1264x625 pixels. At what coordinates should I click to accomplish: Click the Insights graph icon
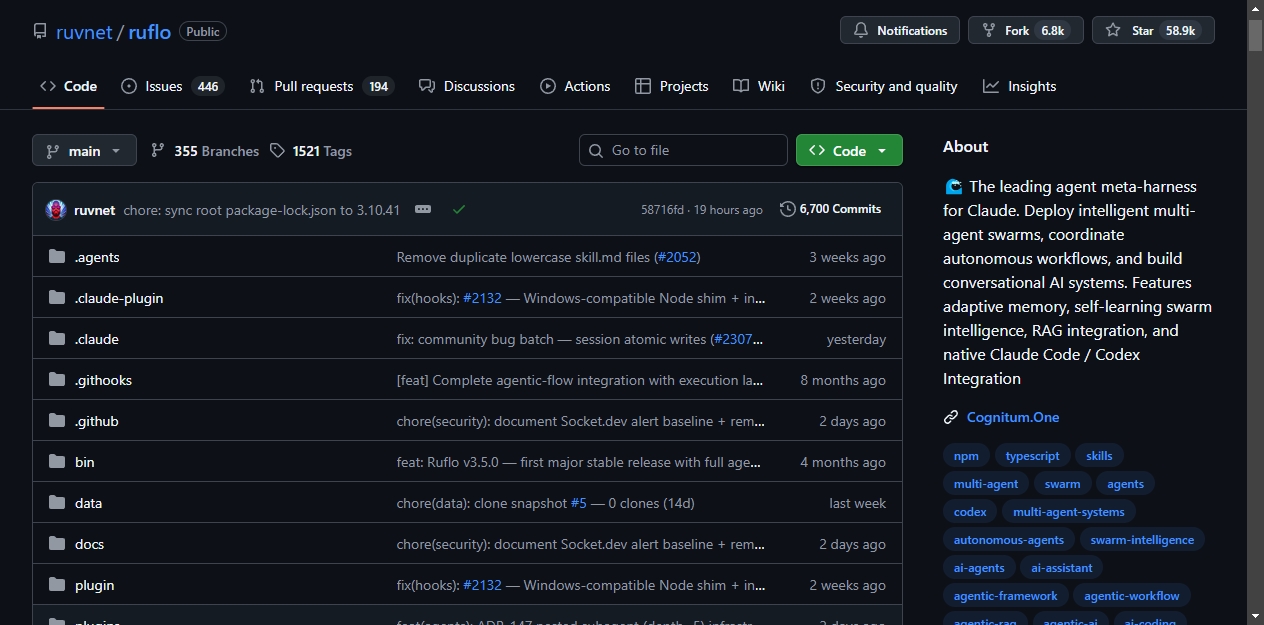[991, 86]
